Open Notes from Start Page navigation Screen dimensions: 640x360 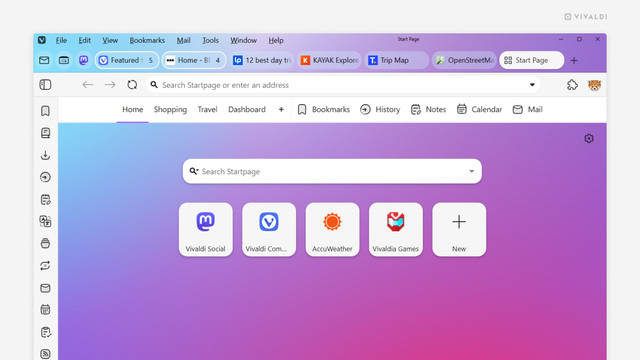click(x=429, y=109)
